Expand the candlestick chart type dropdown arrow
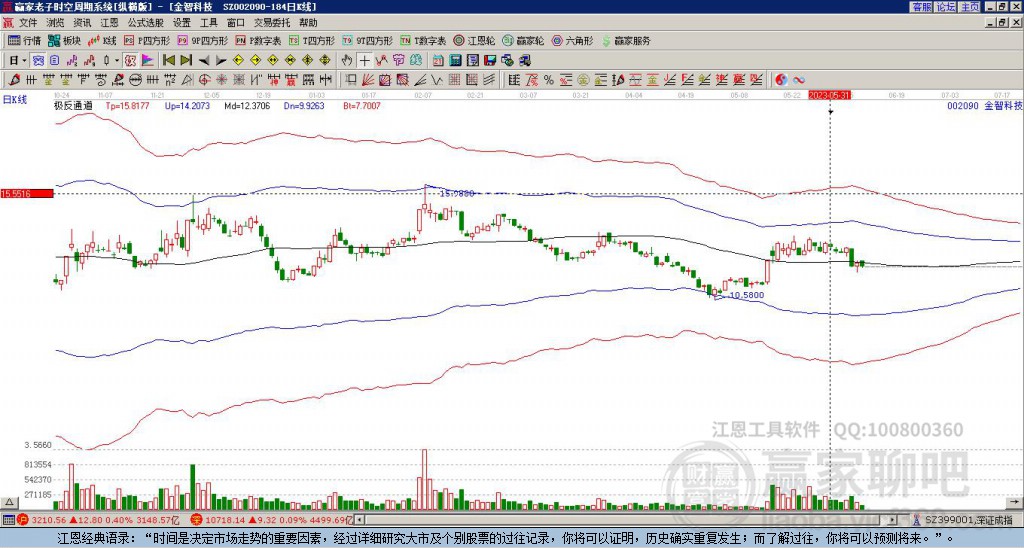 (117, 61)
